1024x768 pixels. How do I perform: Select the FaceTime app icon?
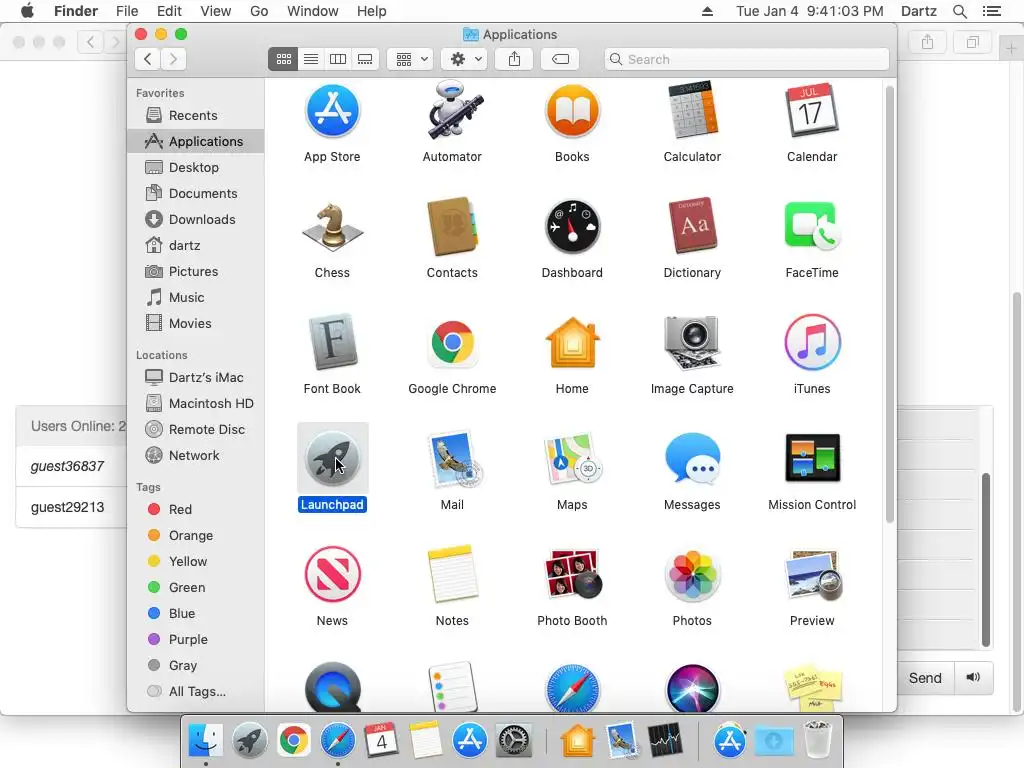coord(812,226)
